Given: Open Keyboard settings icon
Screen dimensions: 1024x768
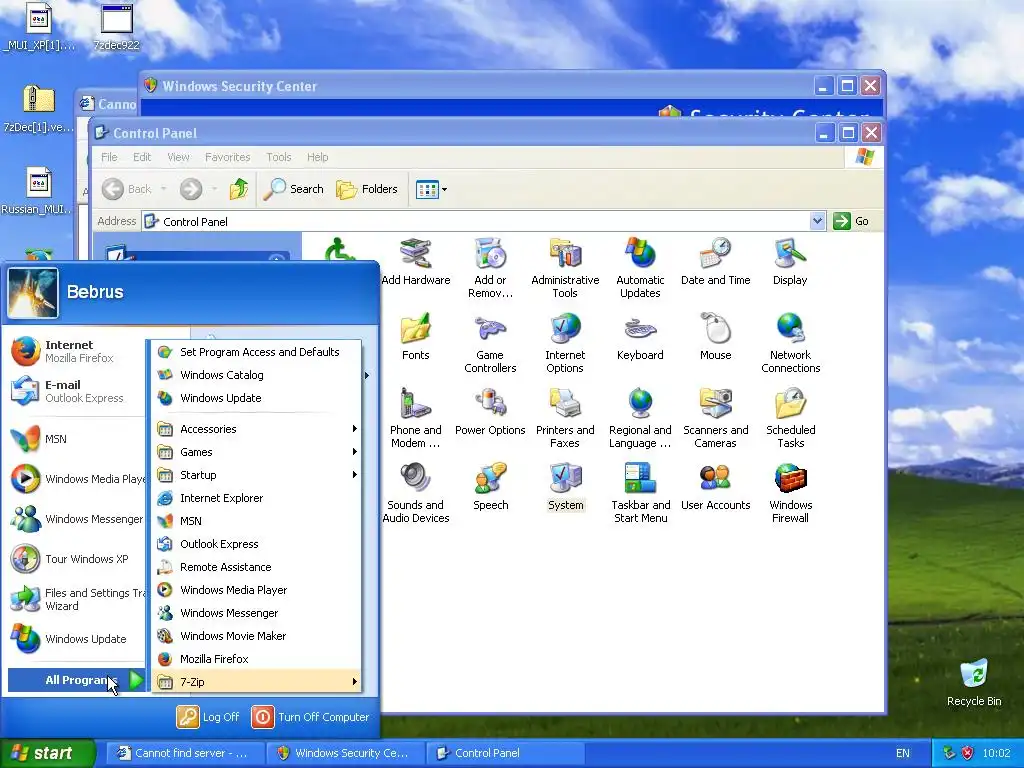Looking at the screenshot, I should pos(640,337).
